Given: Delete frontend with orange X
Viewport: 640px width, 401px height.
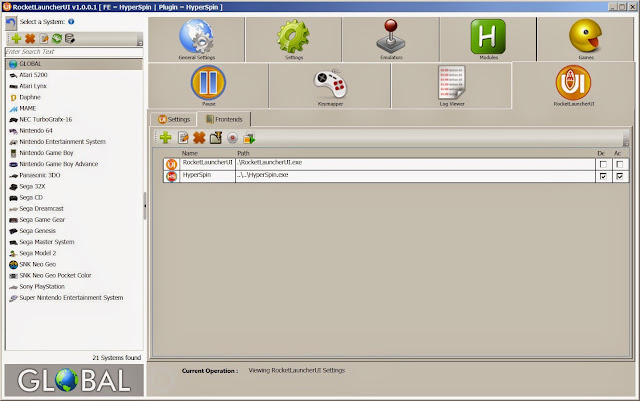Looking at the screenshot, I should pos(199,138).
